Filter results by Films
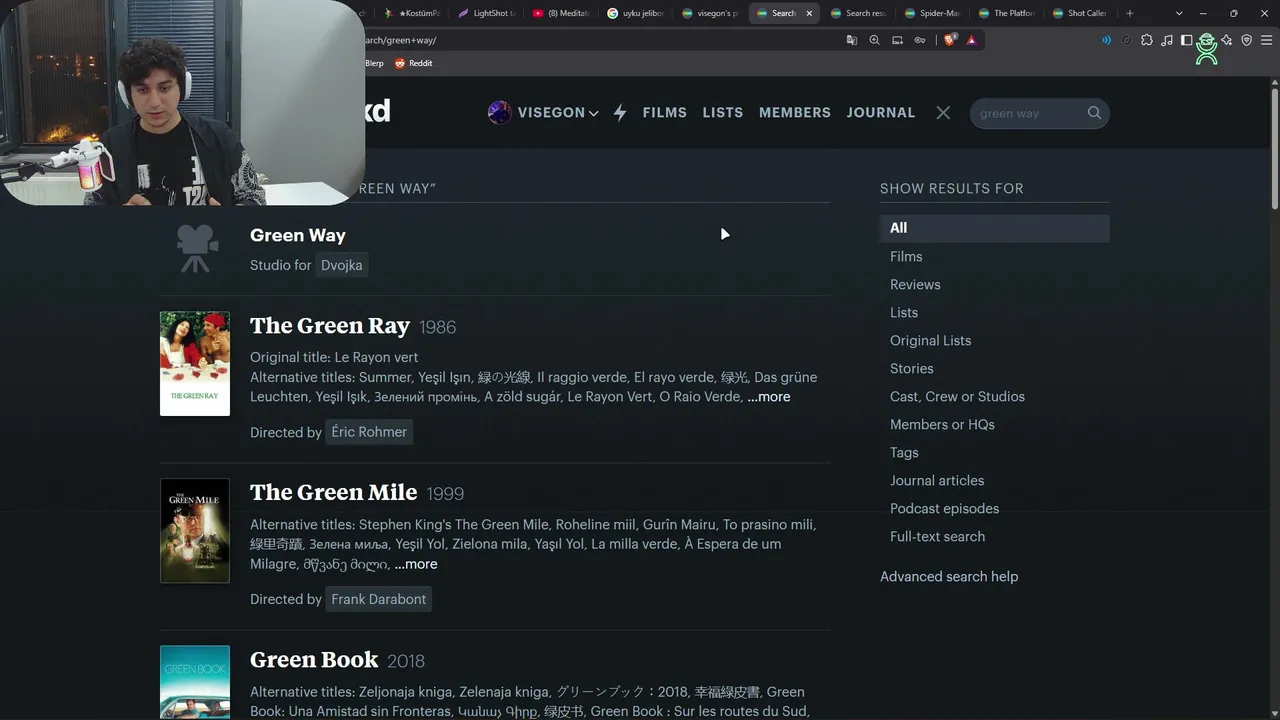 click(x=906, y=257)
